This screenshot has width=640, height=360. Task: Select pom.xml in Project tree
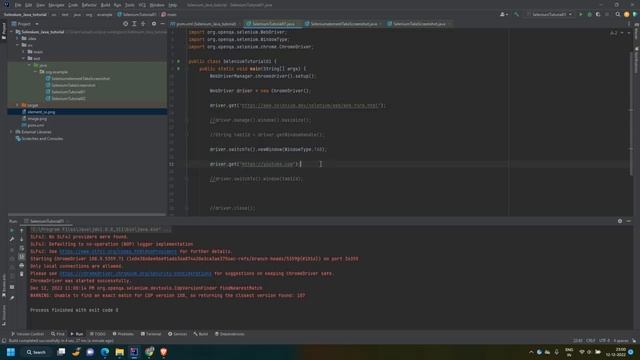(x=36, y=125)
